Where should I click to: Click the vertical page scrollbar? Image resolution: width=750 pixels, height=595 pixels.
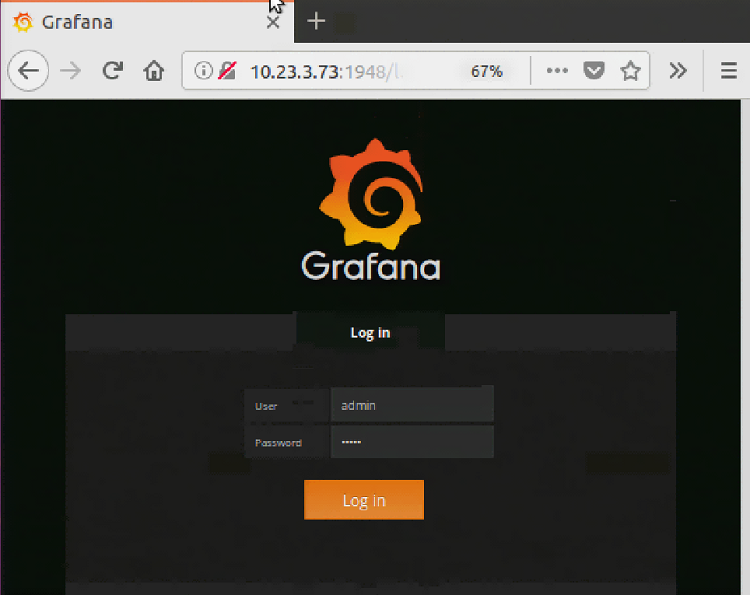(745, 347)
